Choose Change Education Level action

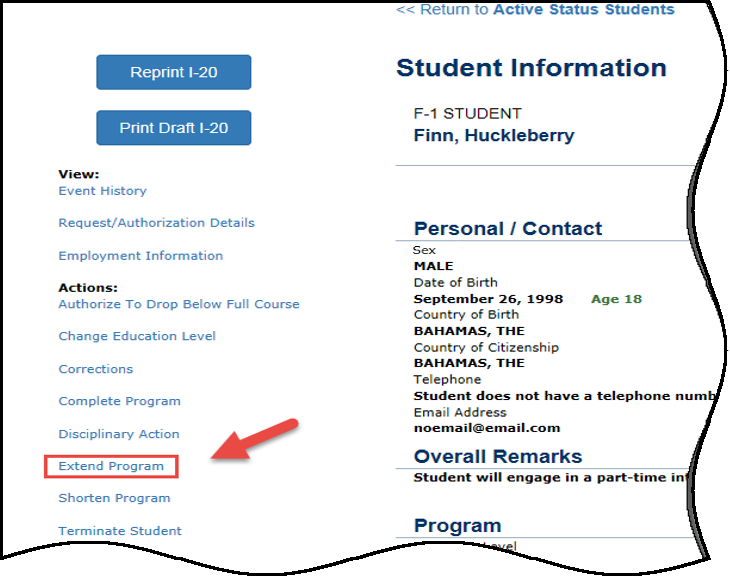(137, 336)
